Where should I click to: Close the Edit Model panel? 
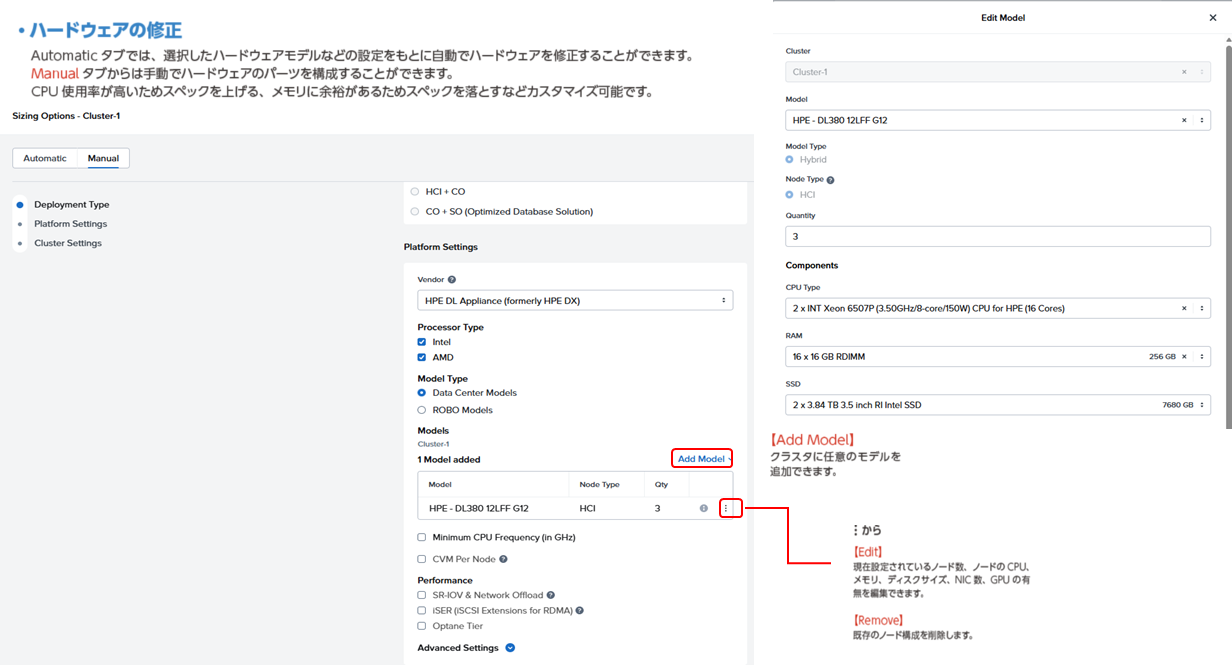click(x=1213, y=18)
